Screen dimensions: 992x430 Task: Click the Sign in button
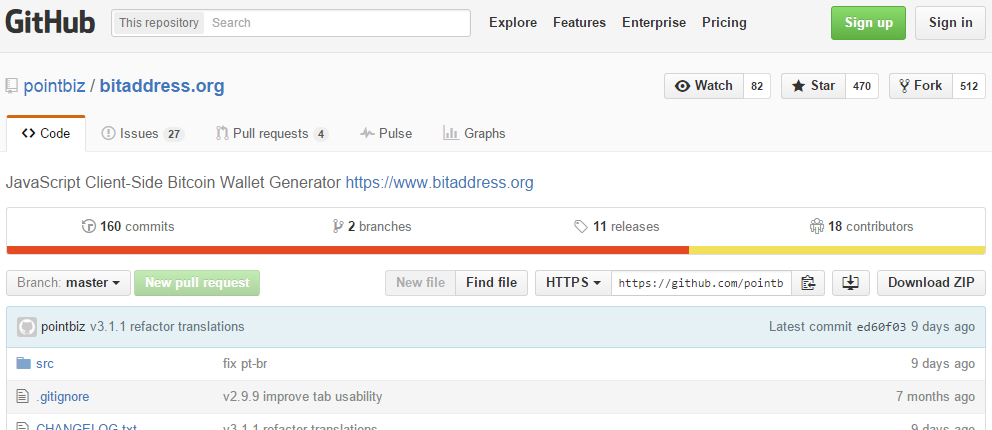950,23
